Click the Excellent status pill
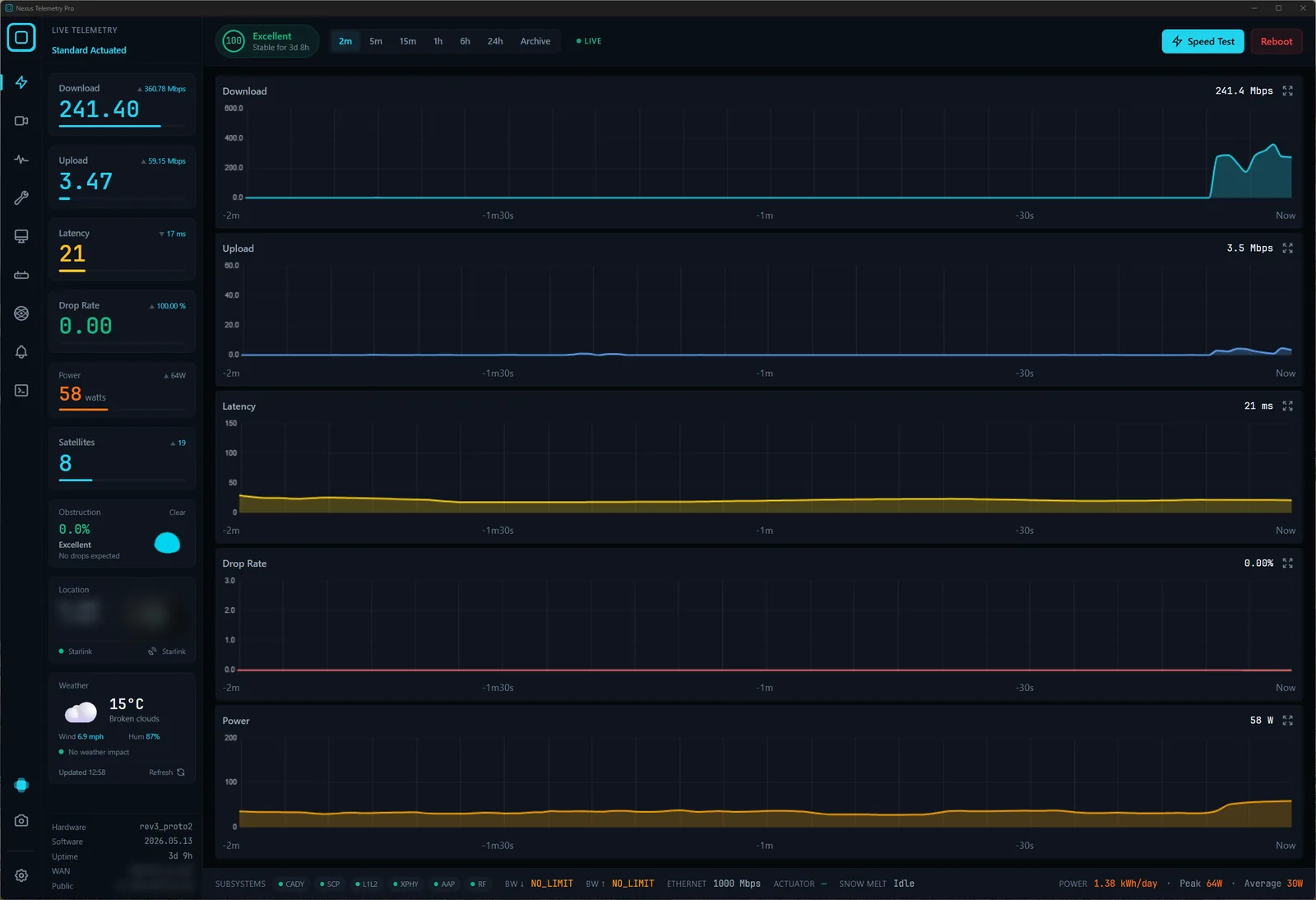Viewport: 1316px width, 900px height. pos(267,41)
